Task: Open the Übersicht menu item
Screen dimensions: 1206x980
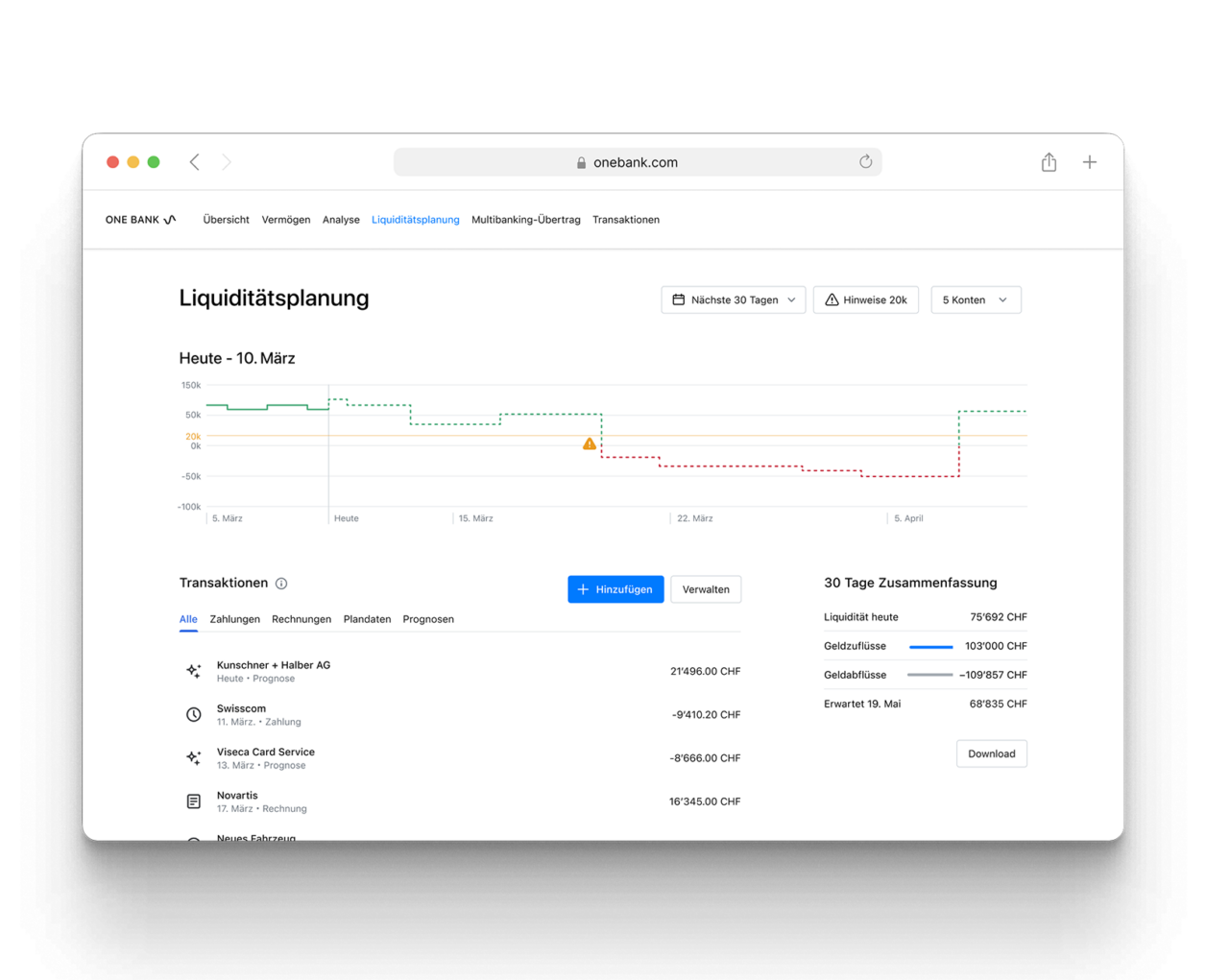Action: pos(227,220)
